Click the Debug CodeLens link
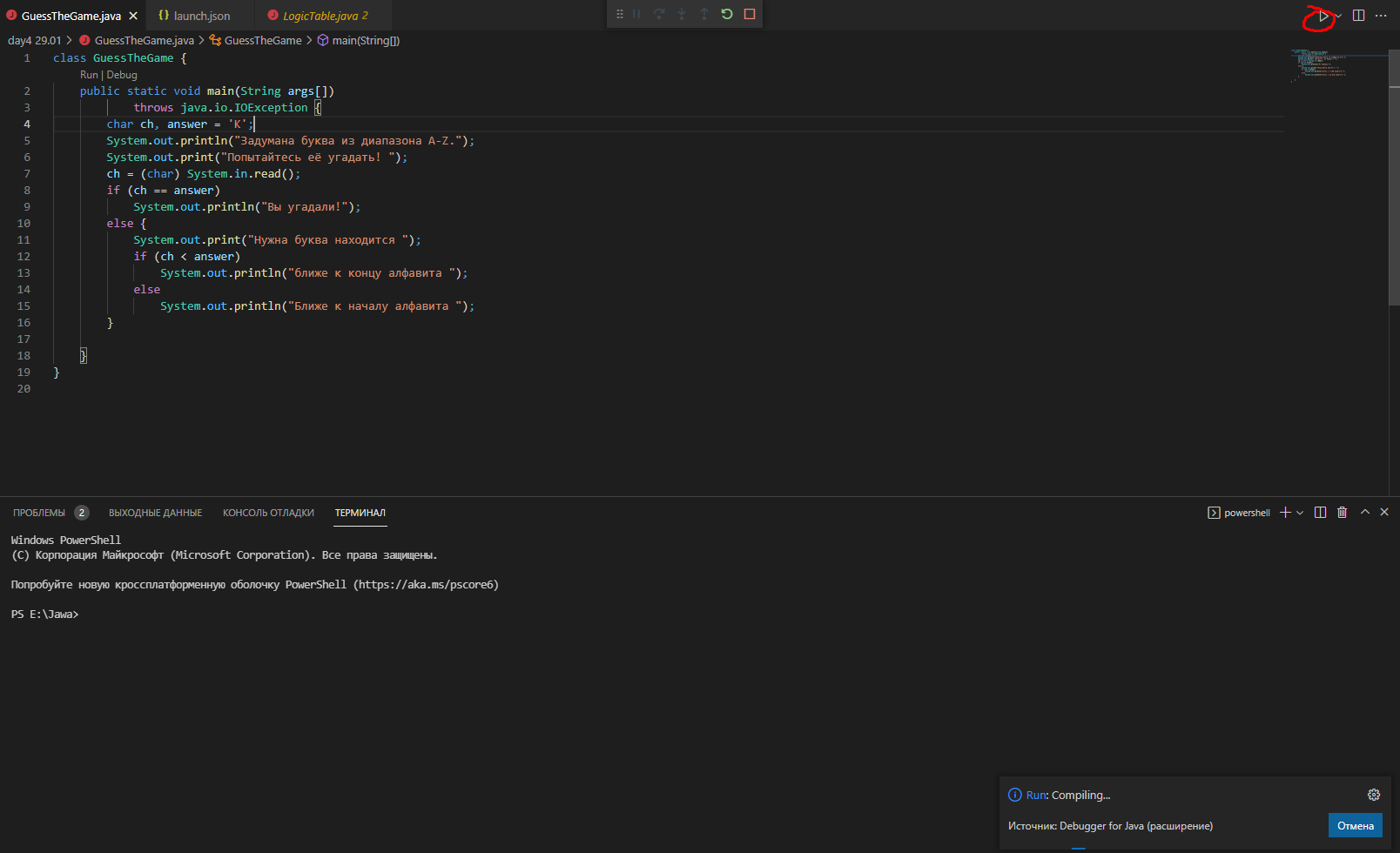The height and width of the screenshot is (853, 1400). point(122,75)
